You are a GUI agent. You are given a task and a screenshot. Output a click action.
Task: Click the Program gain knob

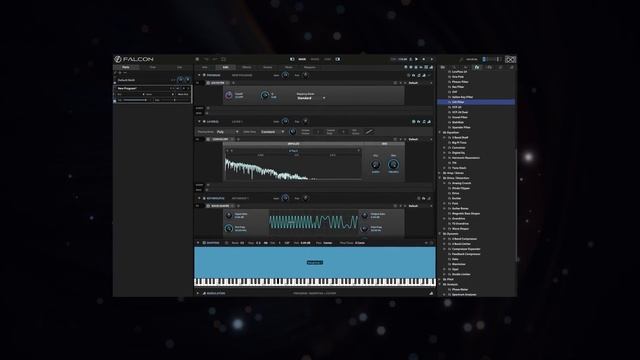point(285,75)
